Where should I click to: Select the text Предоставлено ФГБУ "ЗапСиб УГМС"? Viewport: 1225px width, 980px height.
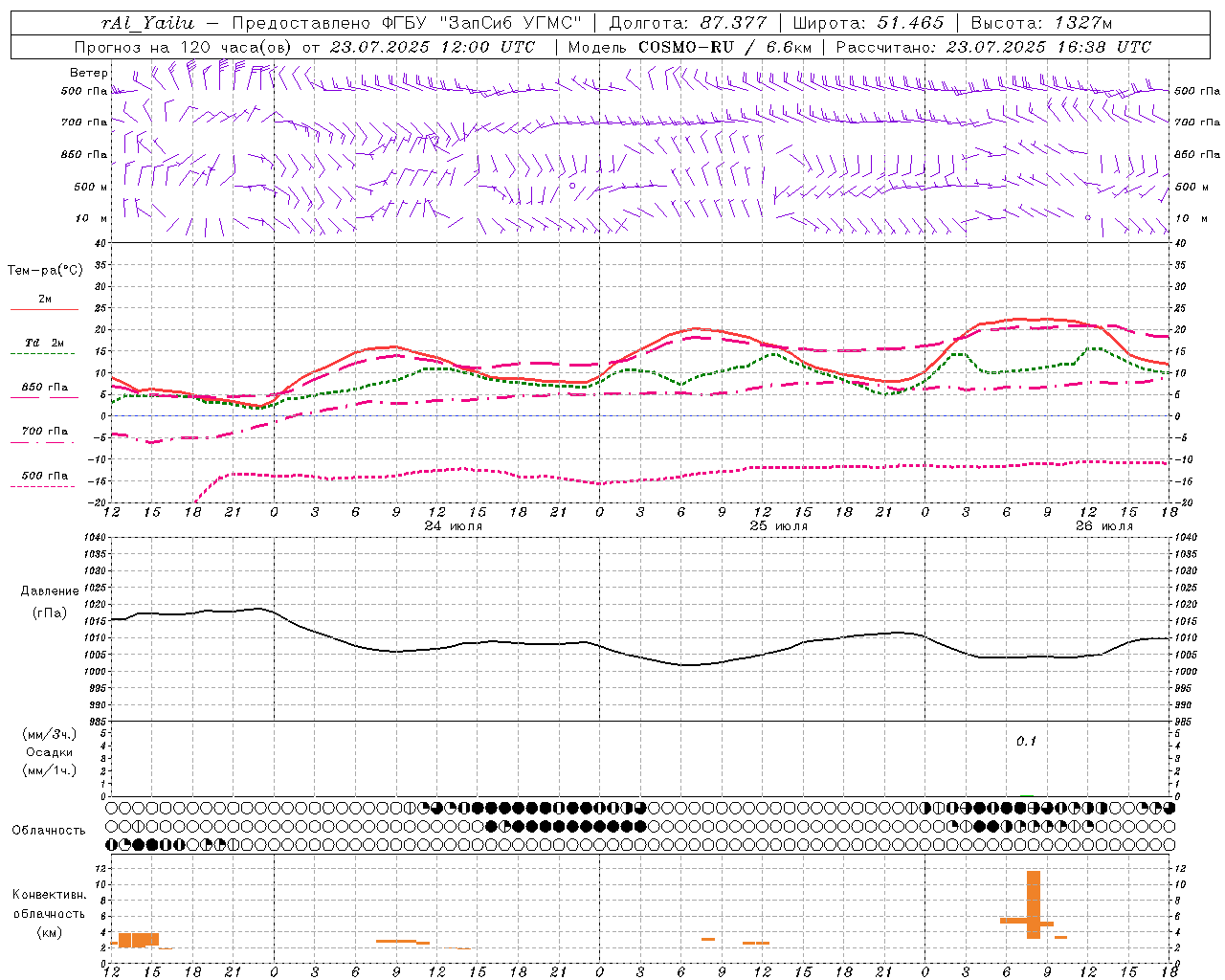coord(407,23)
